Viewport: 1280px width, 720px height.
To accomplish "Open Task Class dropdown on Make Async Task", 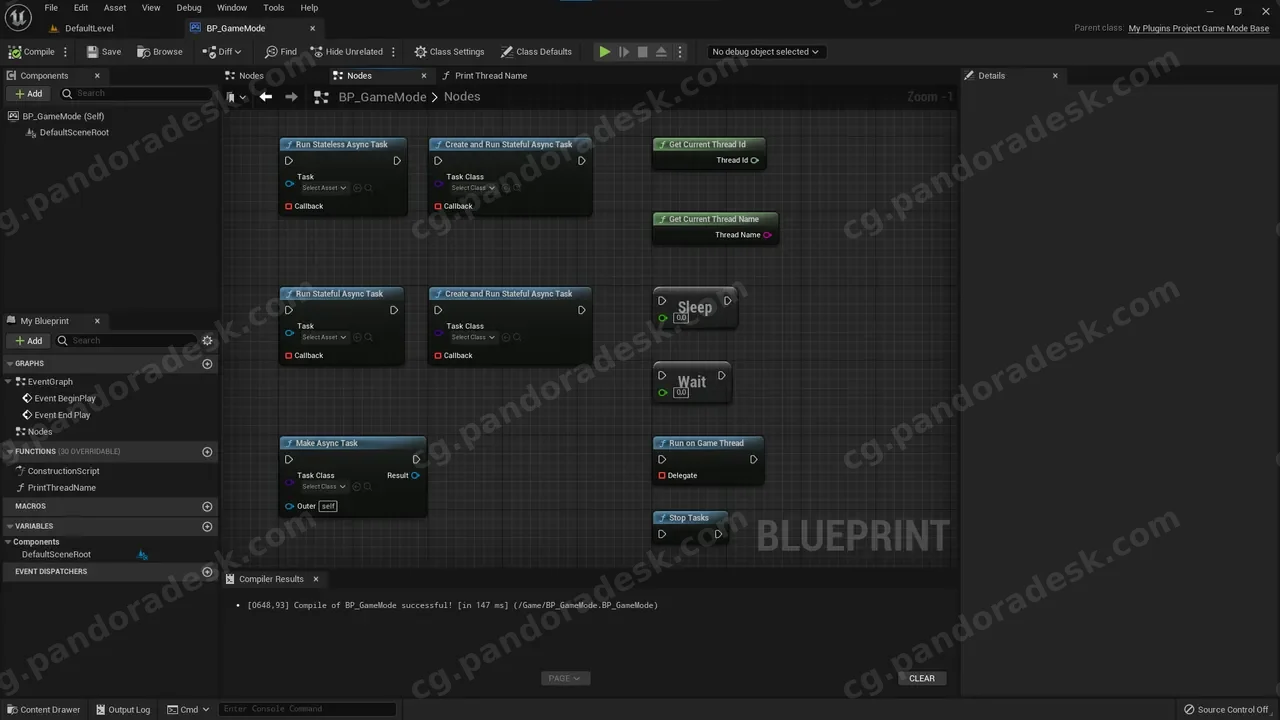I will pyautogui.click(x=324, y=487).
